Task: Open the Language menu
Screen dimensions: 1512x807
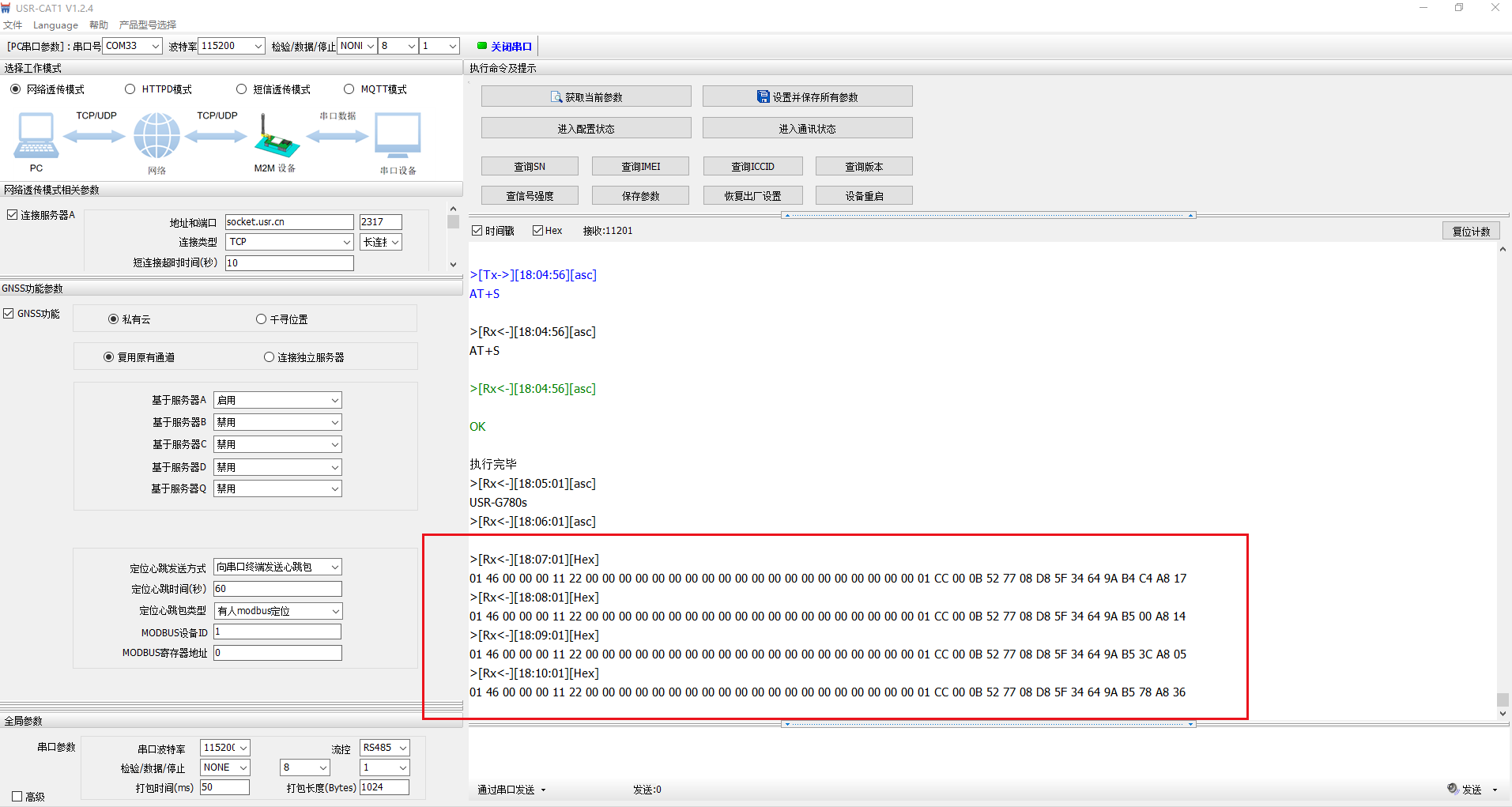Action: [55, 25]
